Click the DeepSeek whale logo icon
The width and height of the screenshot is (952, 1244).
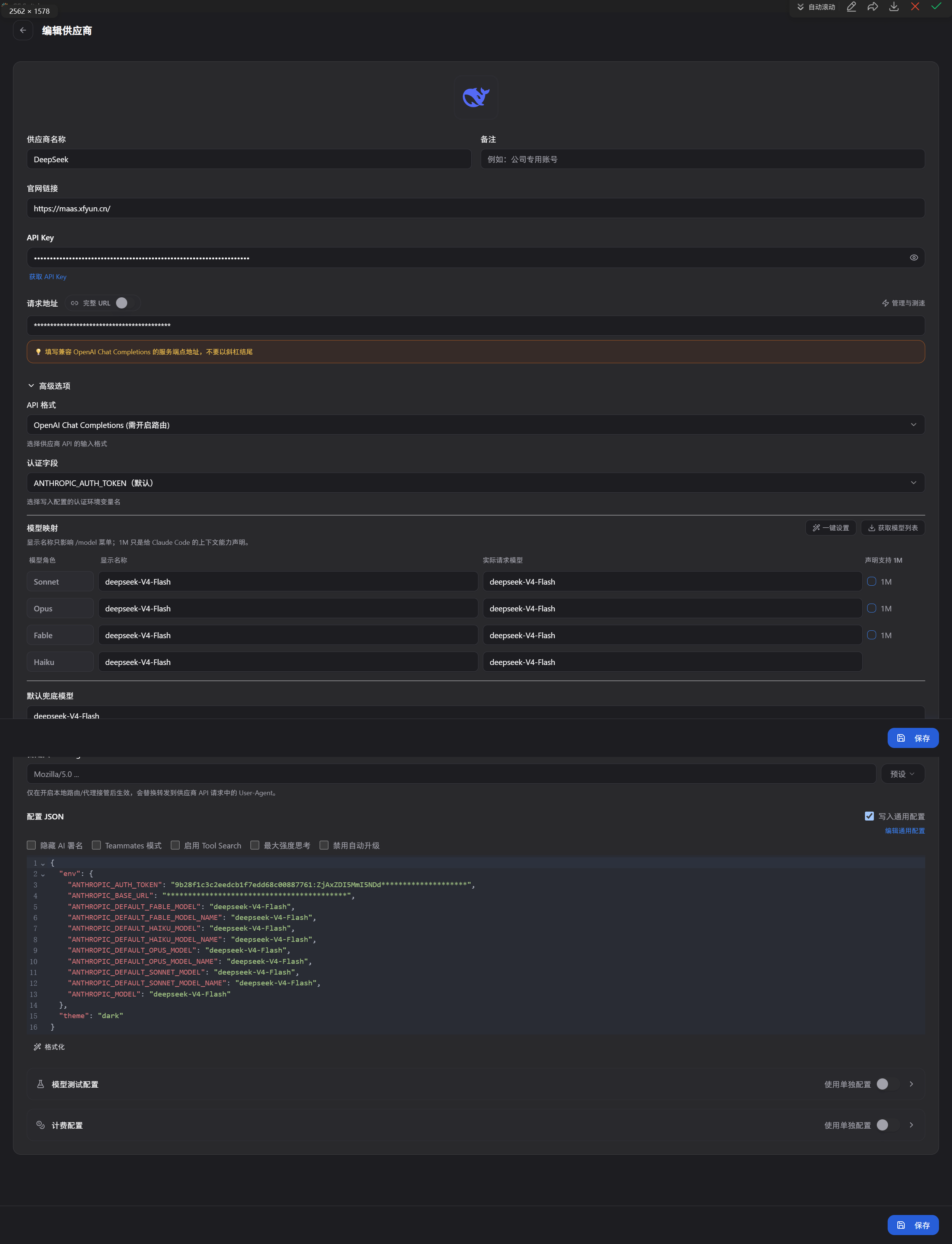pos(476,97)
